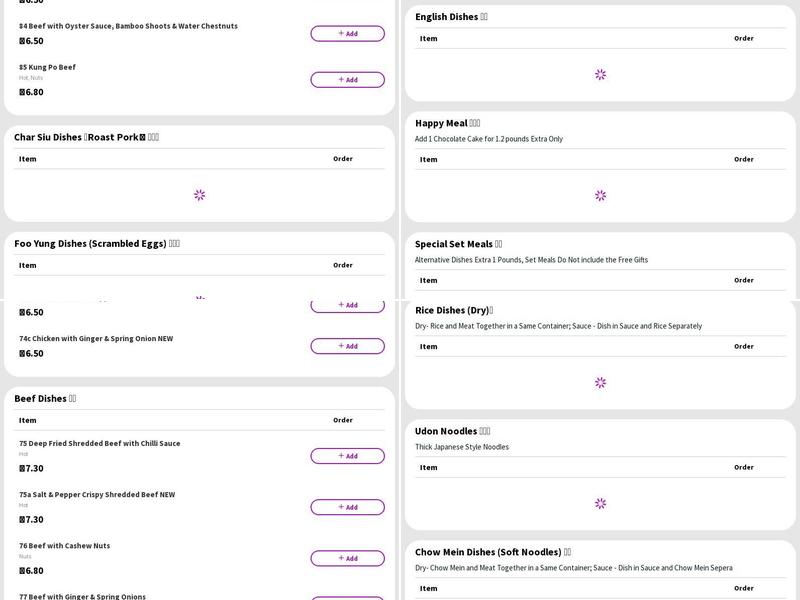Select the Beef Dishes section heading
The height and width of the screenshot is (600, 800).
45,398
